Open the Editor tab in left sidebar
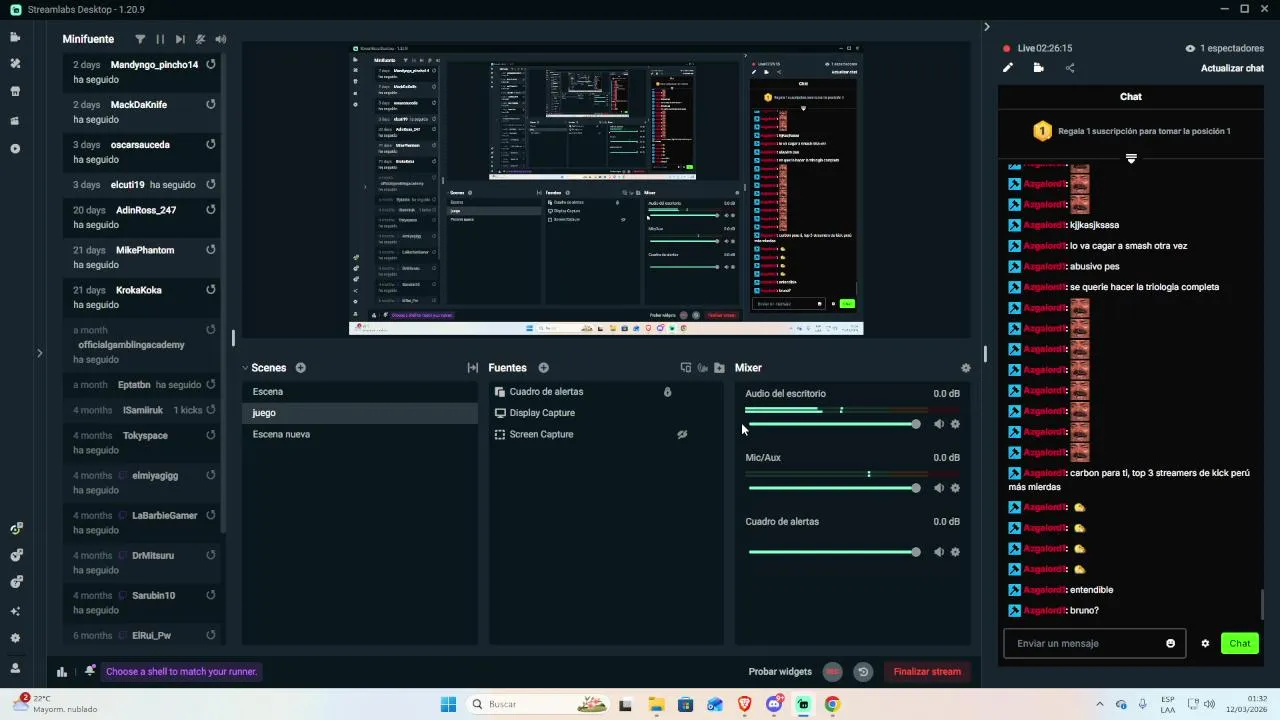 point(15,37)
